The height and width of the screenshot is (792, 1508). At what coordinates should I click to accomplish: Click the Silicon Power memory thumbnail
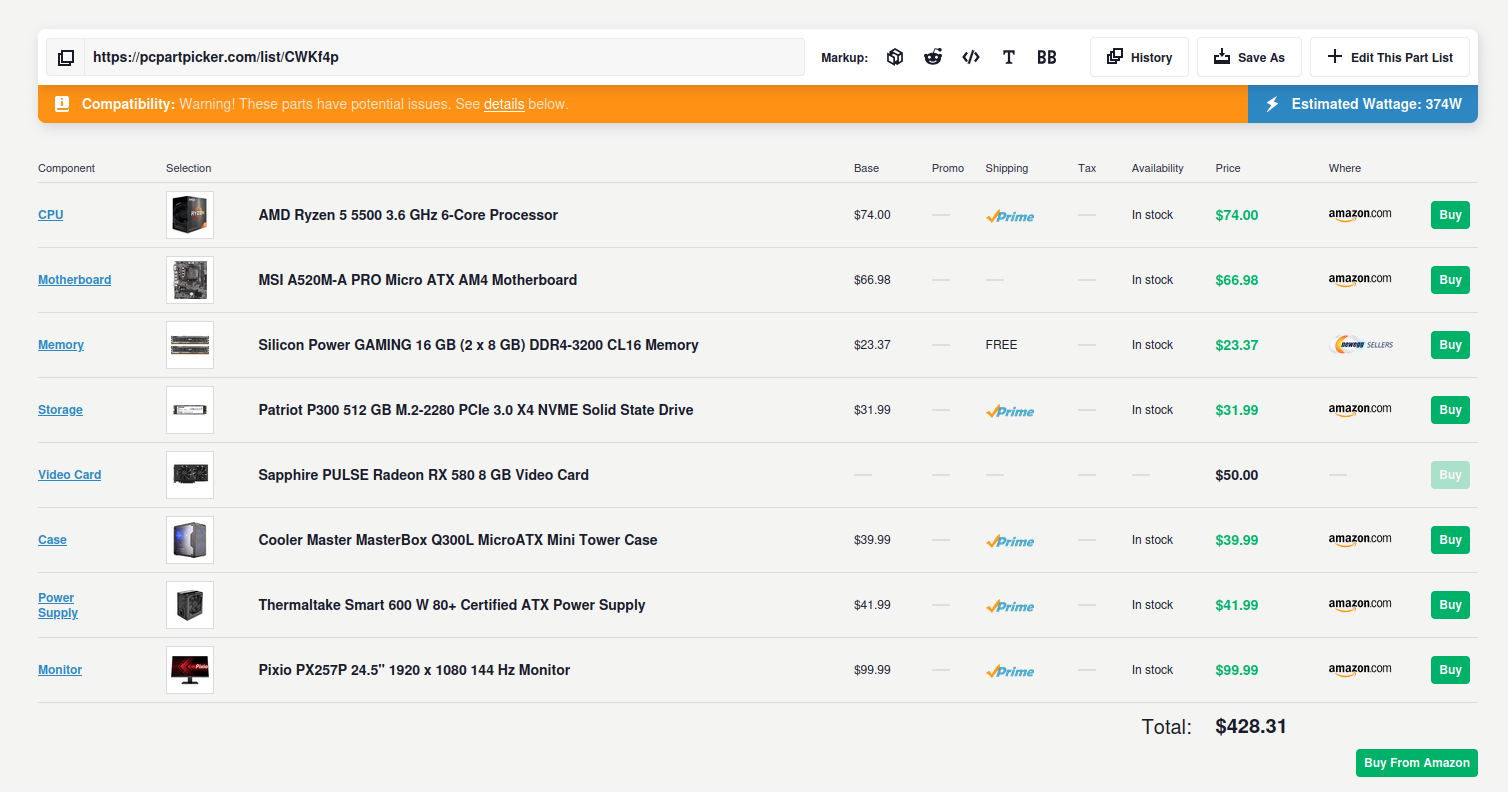pos(190,345)
